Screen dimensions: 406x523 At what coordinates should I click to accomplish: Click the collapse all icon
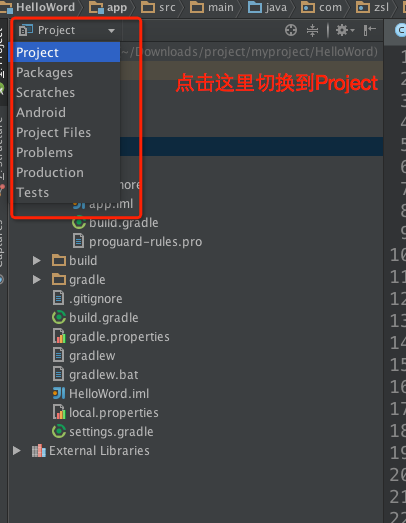(x=312, y=30)
